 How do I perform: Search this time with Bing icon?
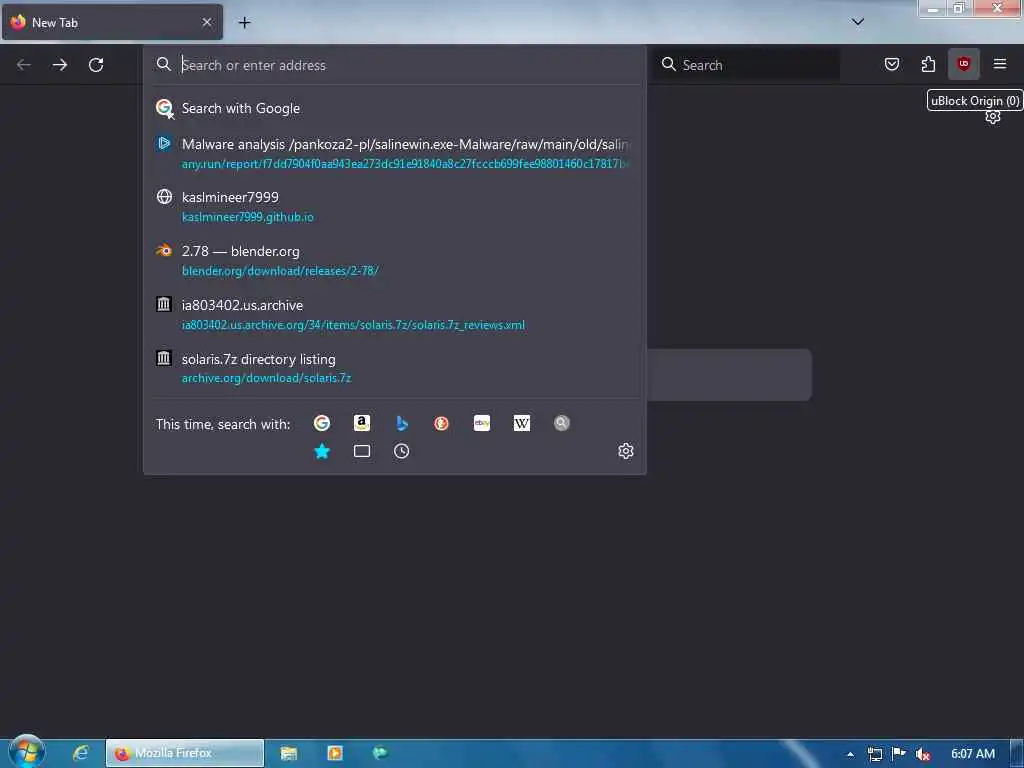pyautogui.click(x=402, y=423)
